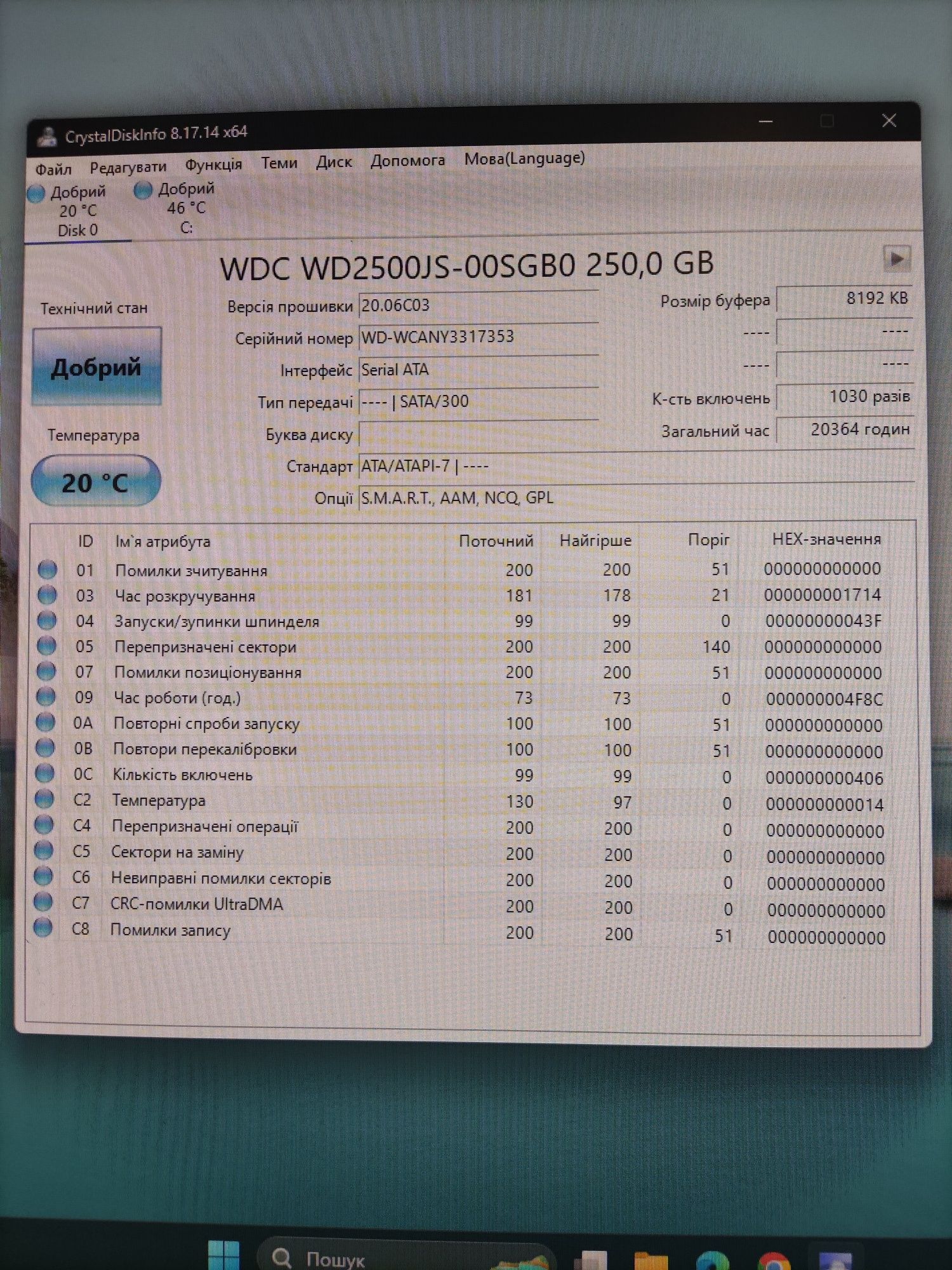Click status circle for attribute 03 Час розкручування
The height and width of the screenshot is (1270, 952).
48,595
